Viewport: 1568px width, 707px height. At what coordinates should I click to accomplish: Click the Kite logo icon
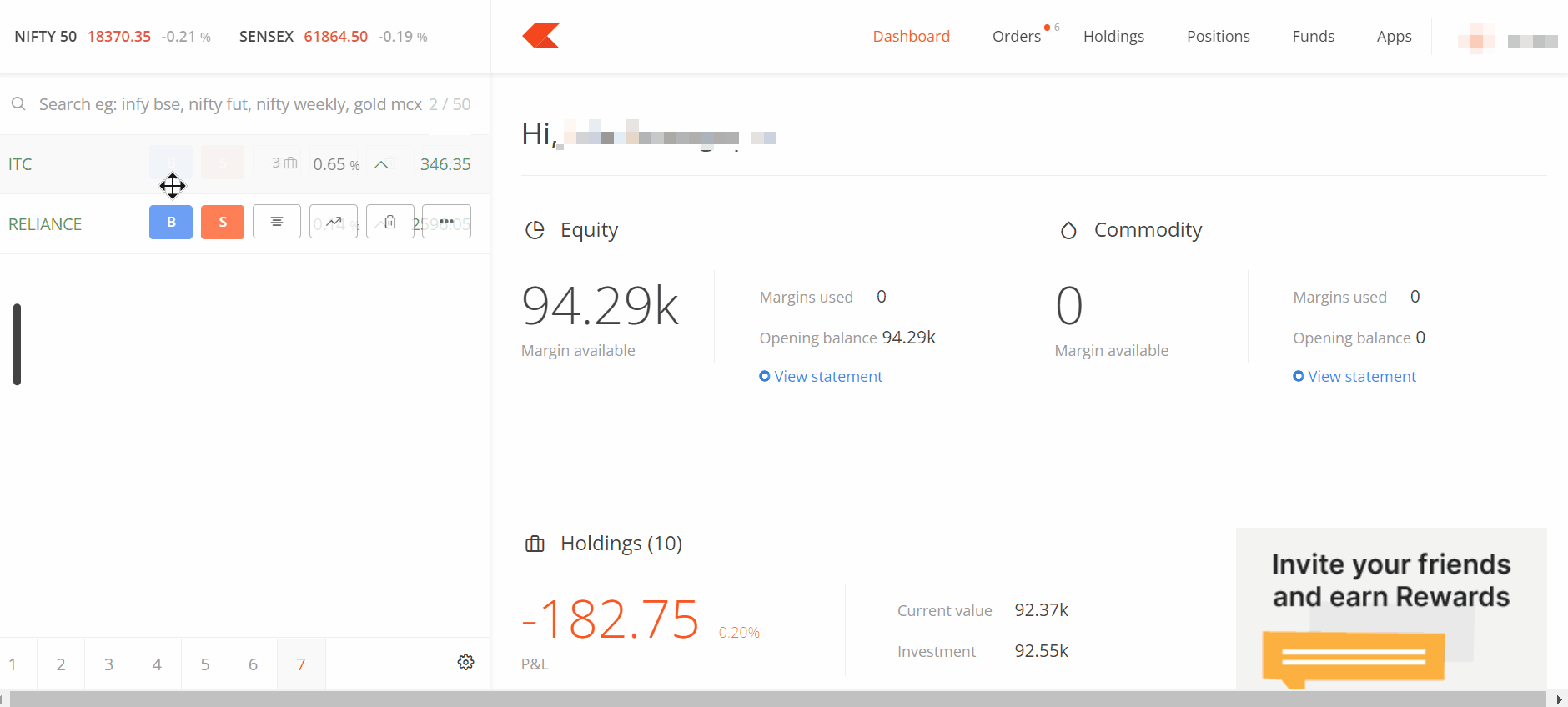[540, 36]
